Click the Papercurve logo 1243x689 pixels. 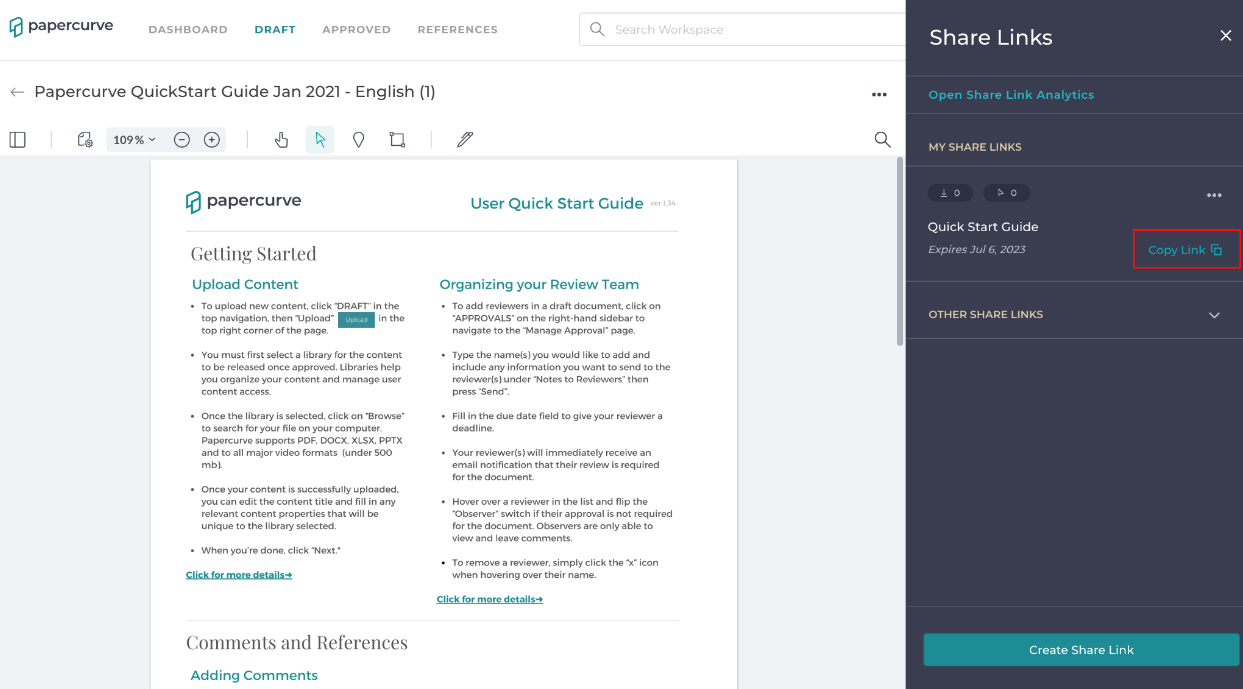pos(62,26)
